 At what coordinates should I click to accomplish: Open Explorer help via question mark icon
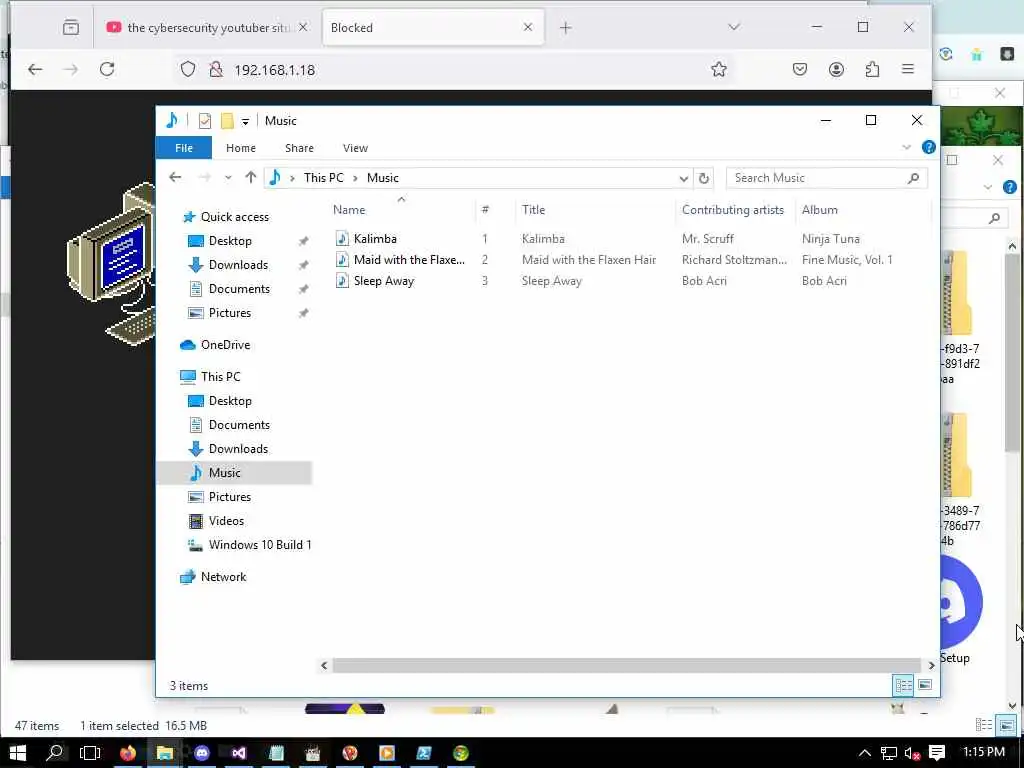click(928, 147)
